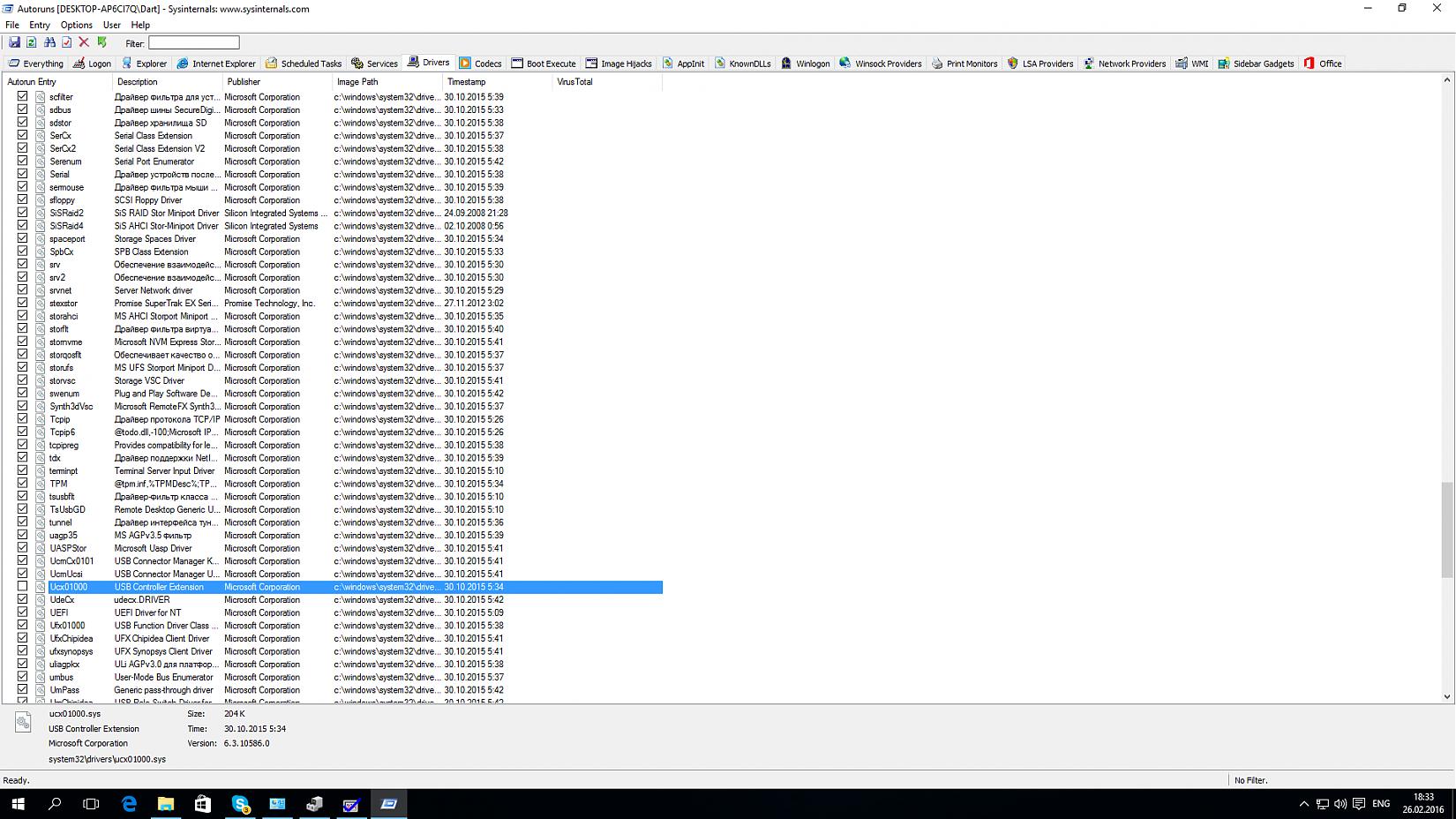Click the Filter input field
Viewport: 1456px width, 819px height.
[x=194, y=42]
